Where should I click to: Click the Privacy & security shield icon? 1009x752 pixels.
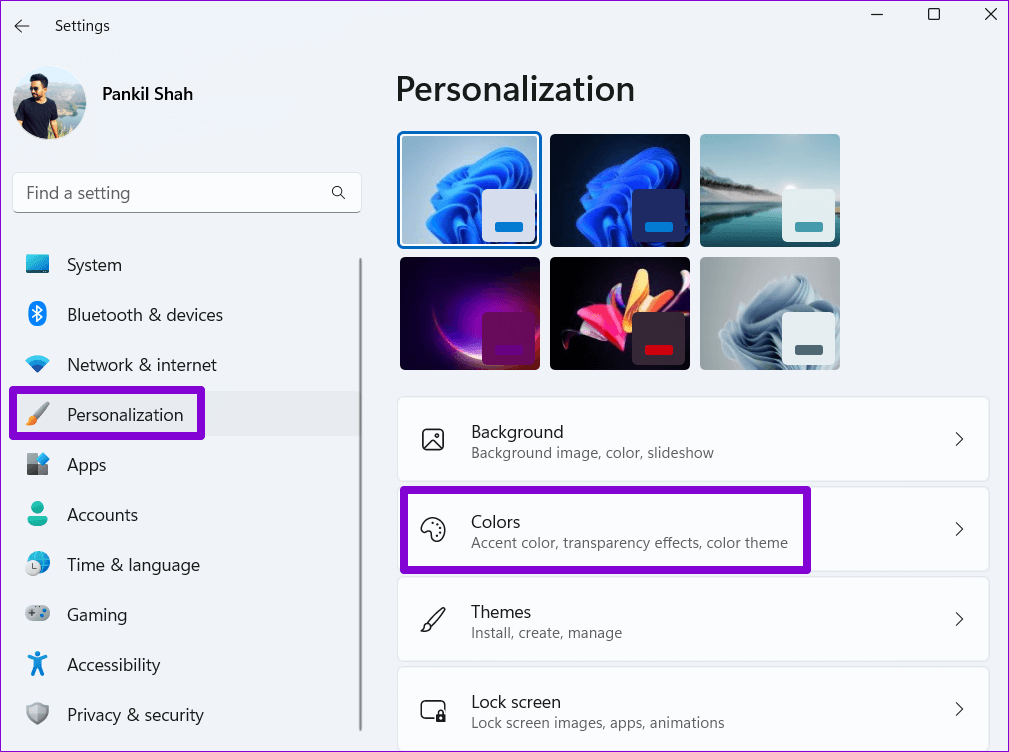[38, 715]
